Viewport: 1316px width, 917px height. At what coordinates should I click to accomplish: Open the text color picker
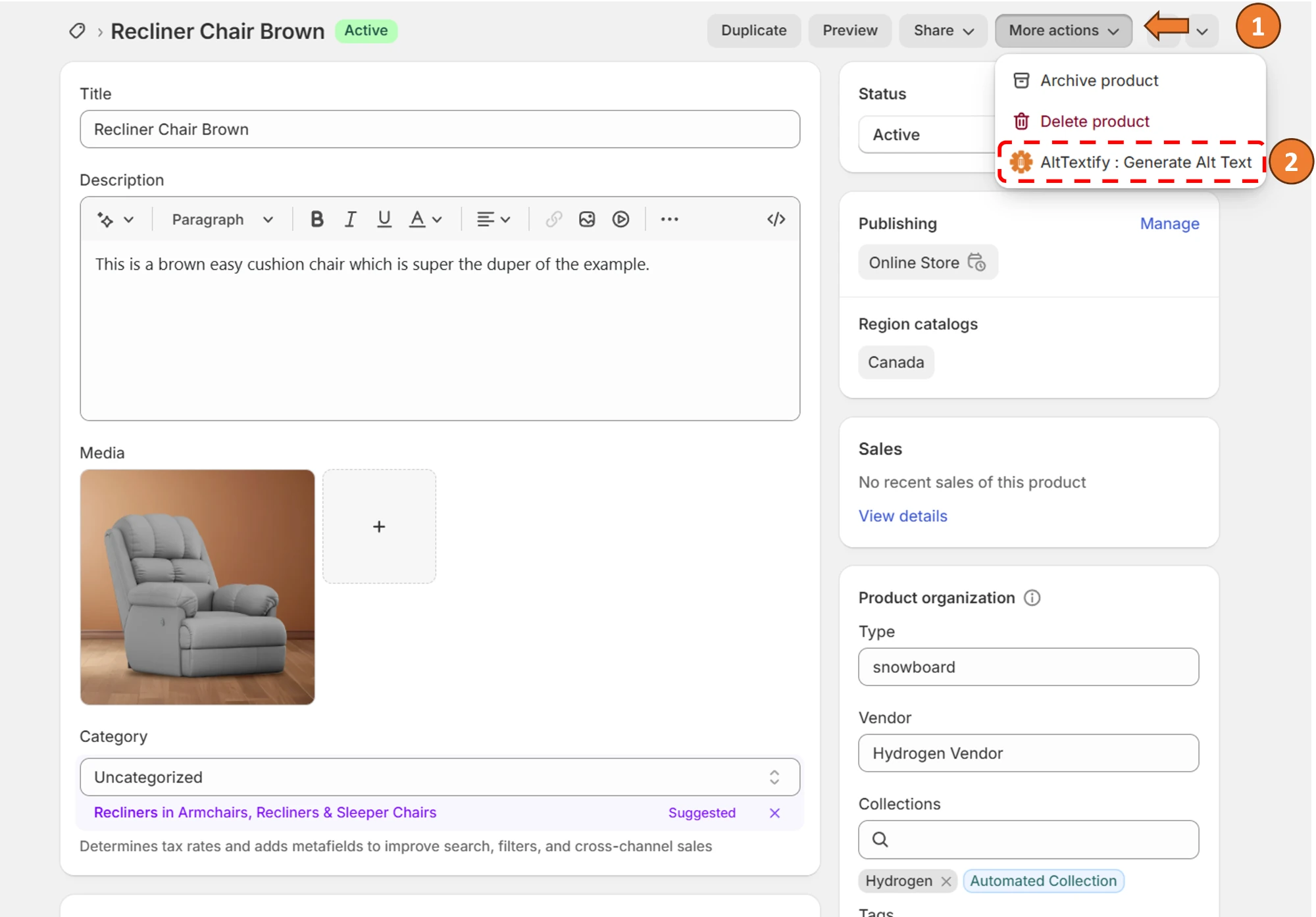(424, 219)
